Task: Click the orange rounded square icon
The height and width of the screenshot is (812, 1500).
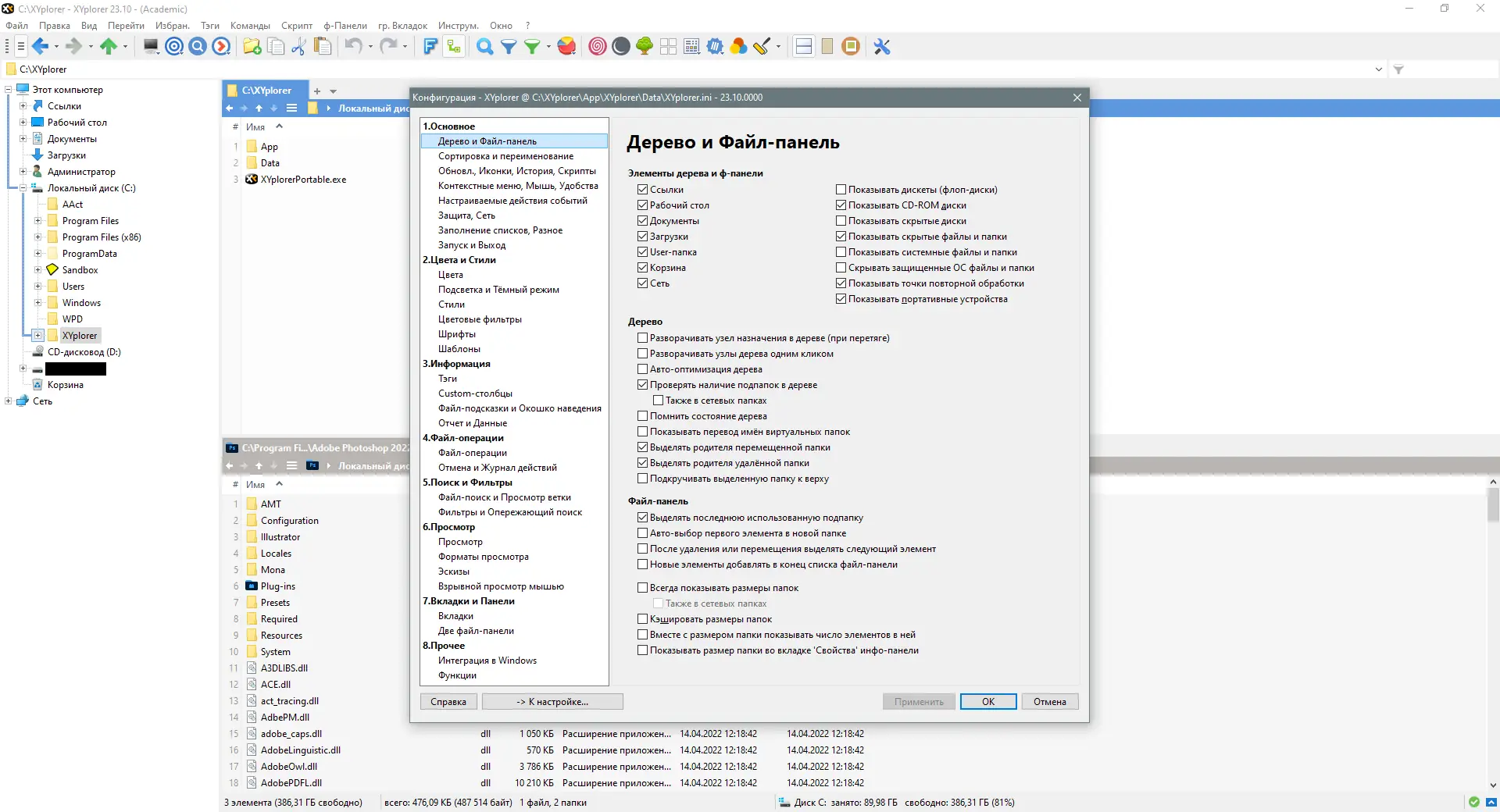Action: pyautogui.click(x=851, y=47)
